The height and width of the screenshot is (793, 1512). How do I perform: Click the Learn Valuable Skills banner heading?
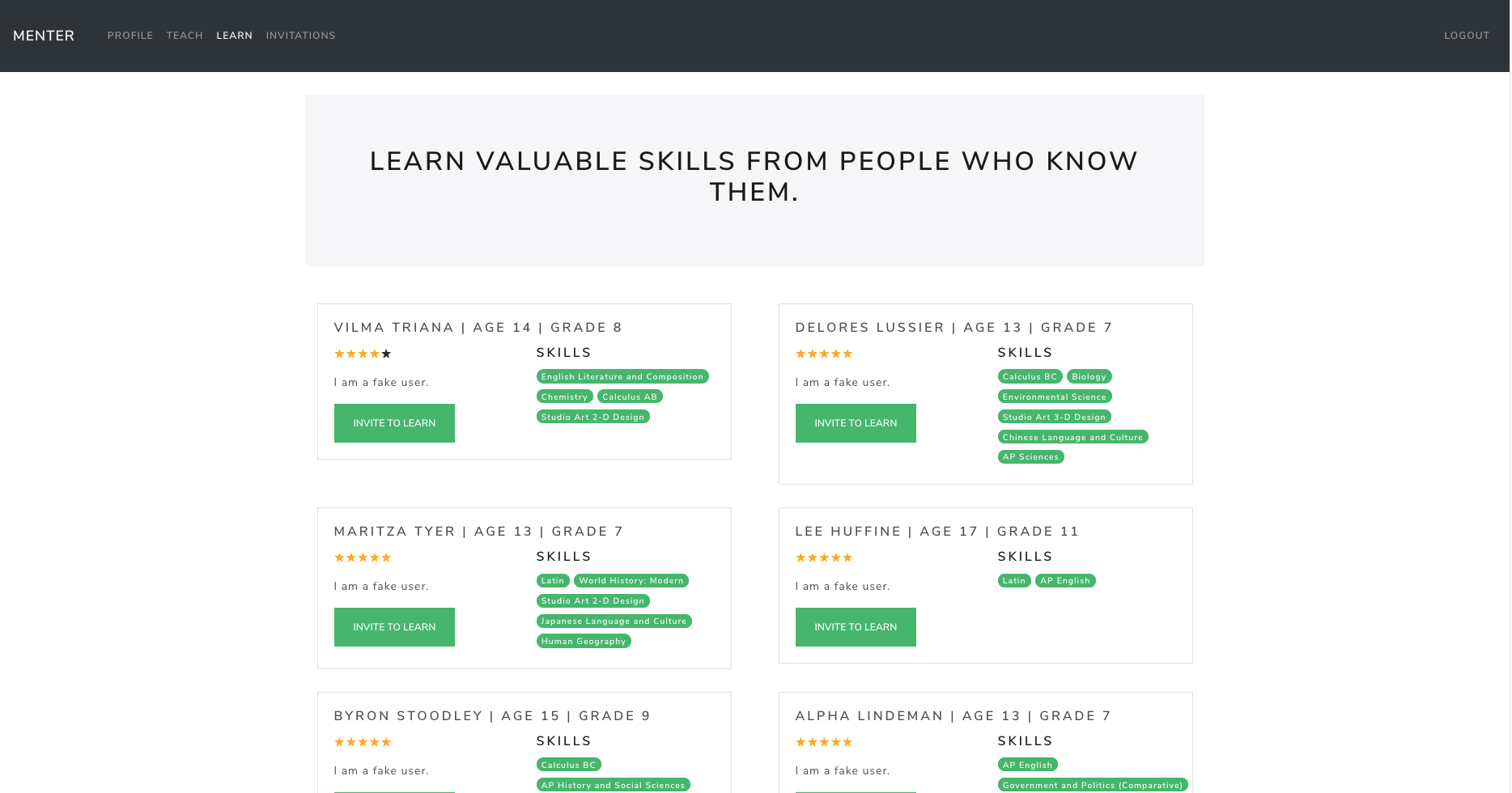click(754, 176)
